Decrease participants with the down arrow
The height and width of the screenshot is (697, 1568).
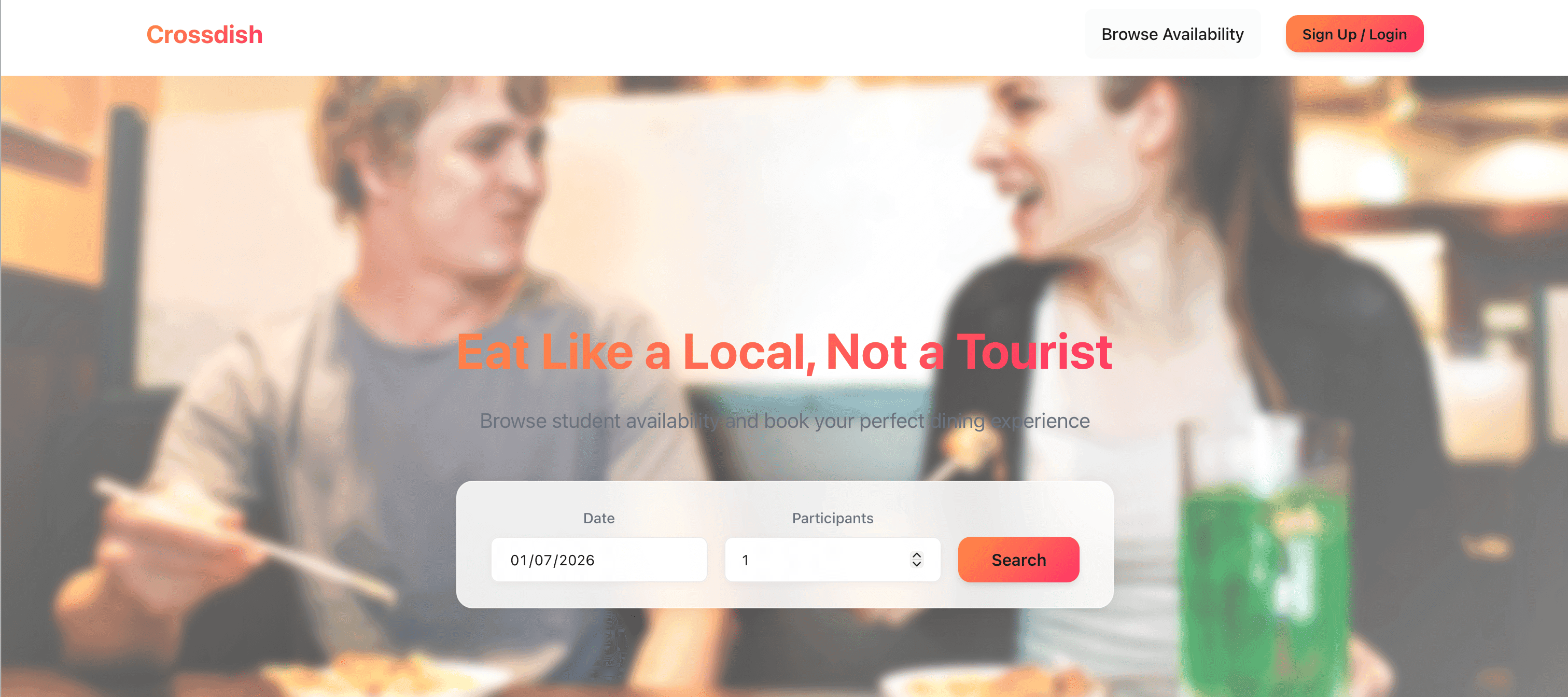tap(916, 564)
